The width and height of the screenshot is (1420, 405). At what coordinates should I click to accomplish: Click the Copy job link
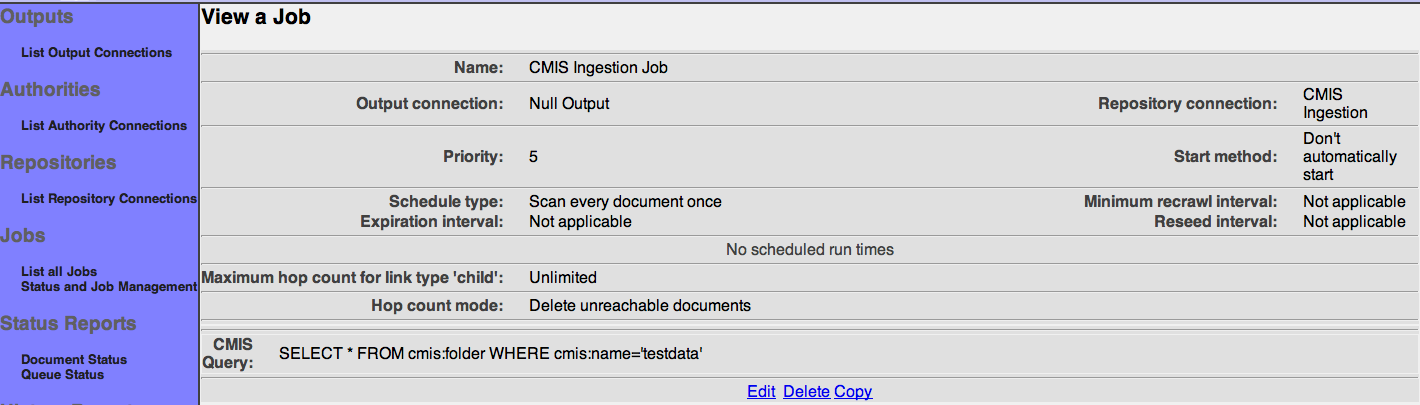853,392
